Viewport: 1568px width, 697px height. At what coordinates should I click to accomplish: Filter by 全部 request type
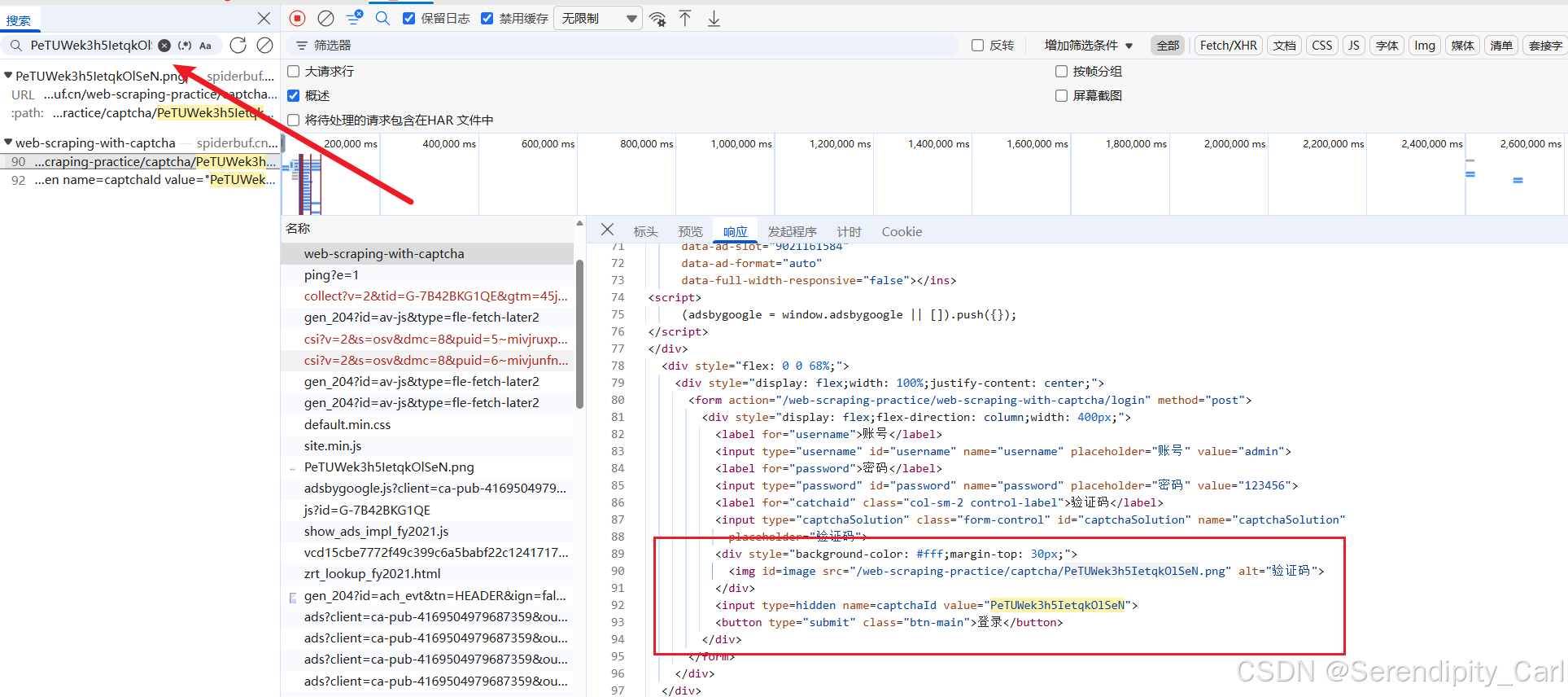[x=1168, y=46]
